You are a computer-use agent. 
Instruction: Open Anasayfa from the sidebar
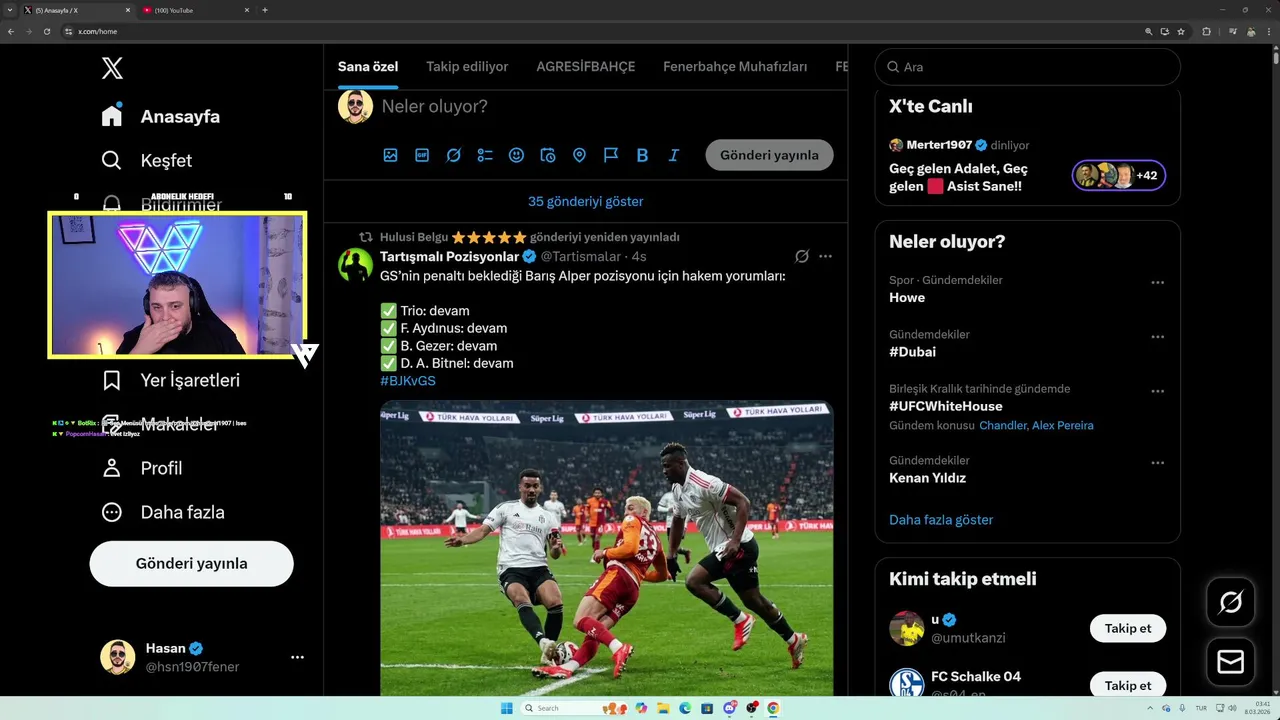(160, 116)
